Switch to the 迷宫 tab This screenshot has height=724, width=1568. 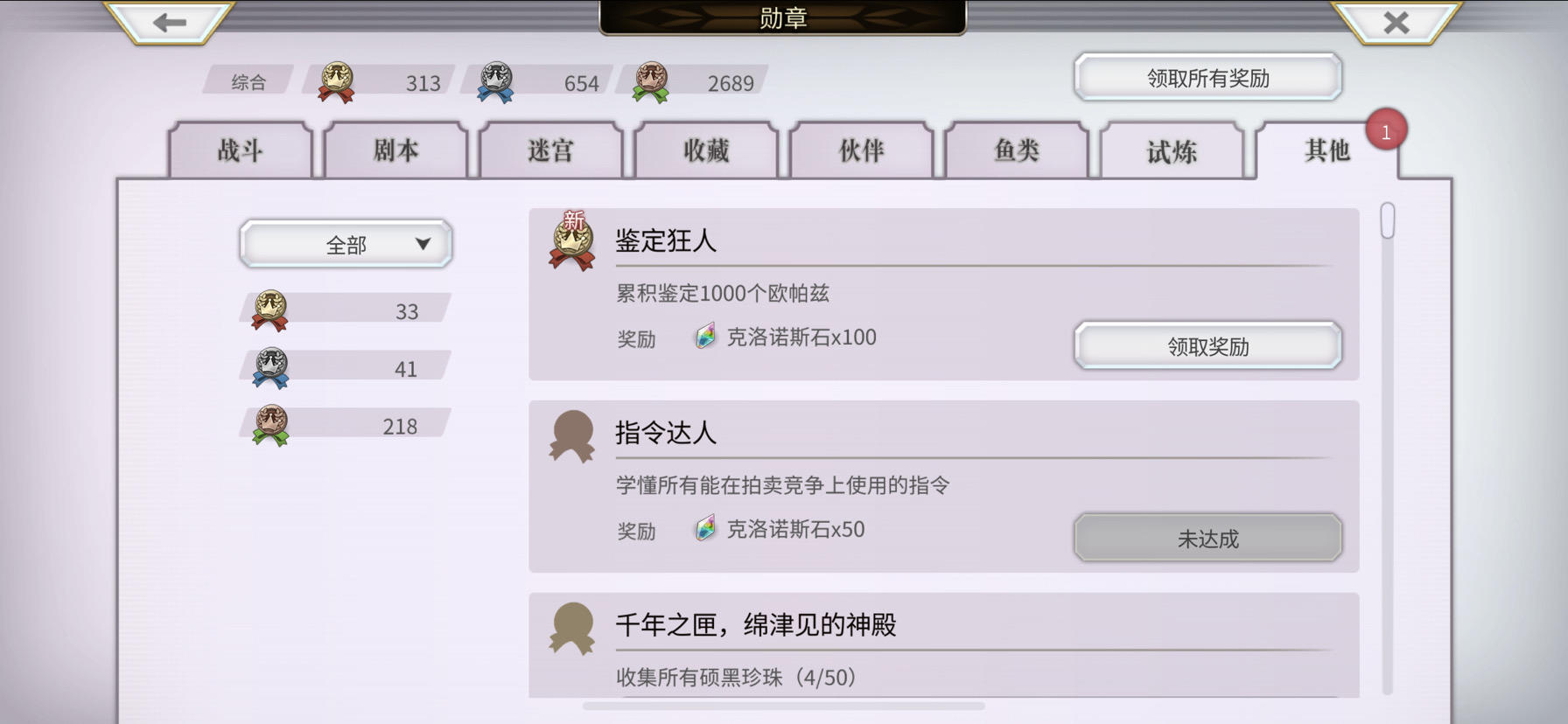point(551,150)
